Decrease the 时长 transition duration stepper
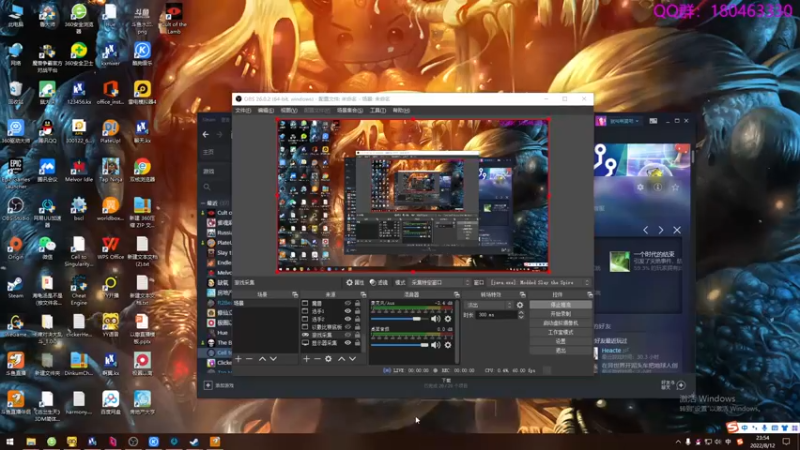 coord(520,317)
